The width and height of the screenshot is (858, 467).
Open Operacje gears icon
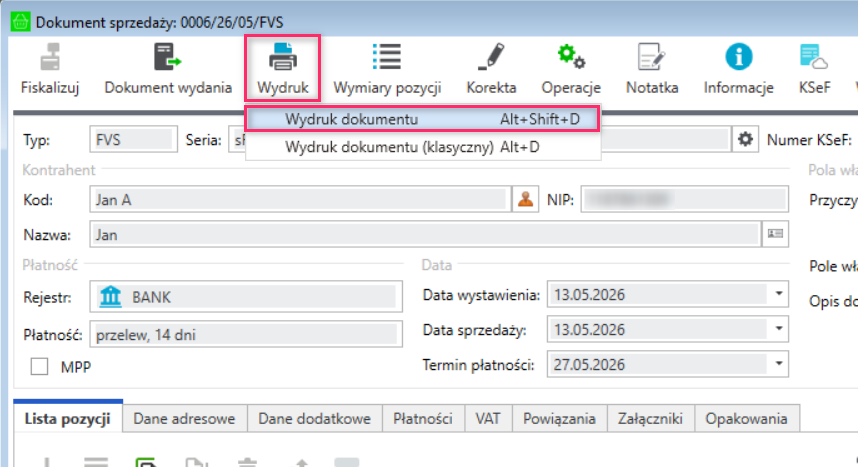[571, 57]
